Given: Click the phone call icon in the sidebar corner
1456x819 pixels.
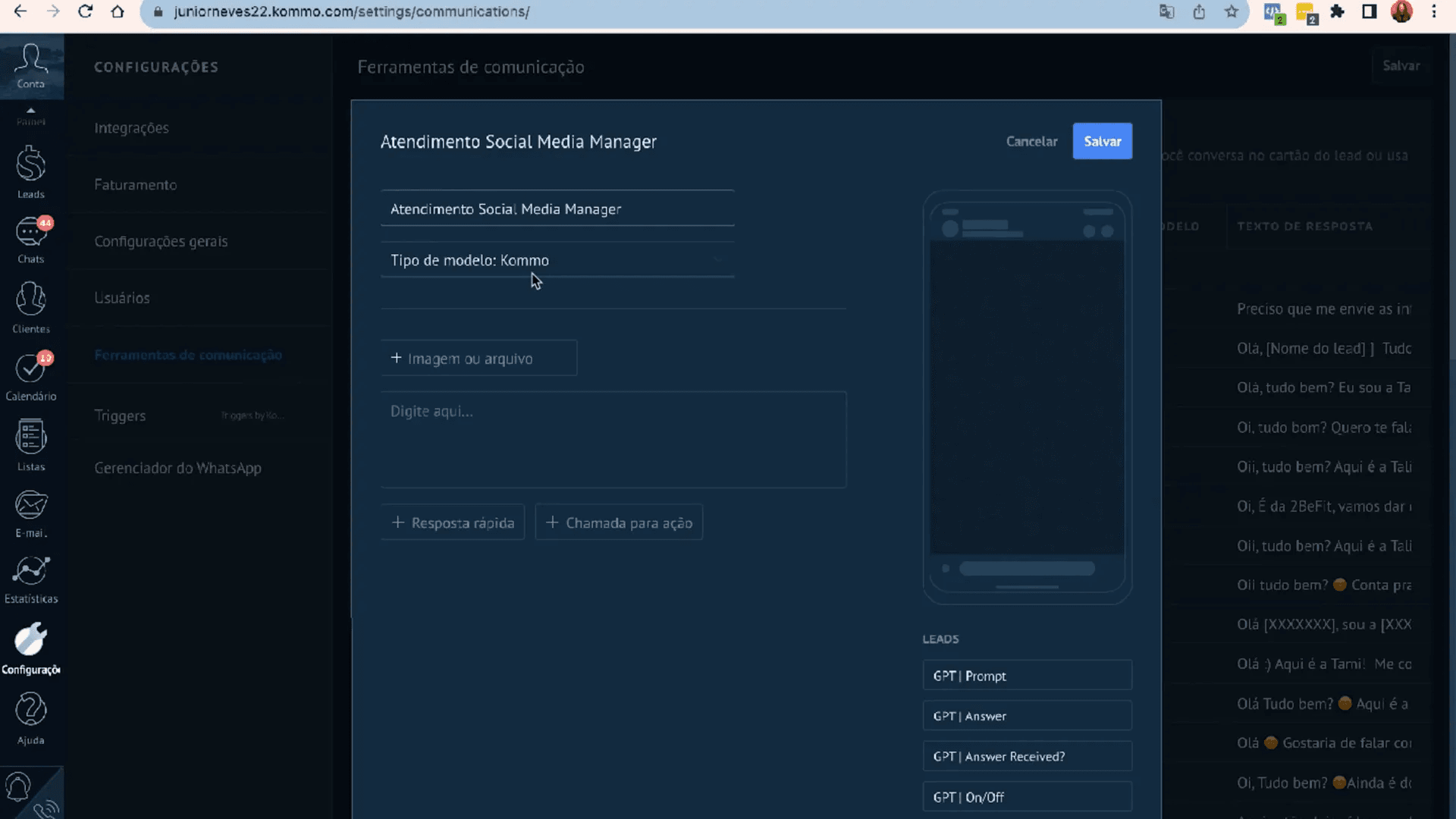Looking at the screenshot, I should tap(45, 808).
